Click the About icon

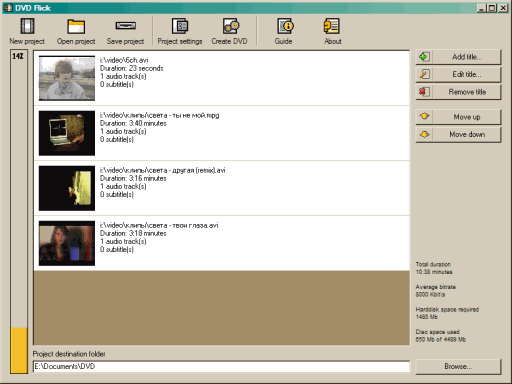pyautogui.click(x=331, y=26)
